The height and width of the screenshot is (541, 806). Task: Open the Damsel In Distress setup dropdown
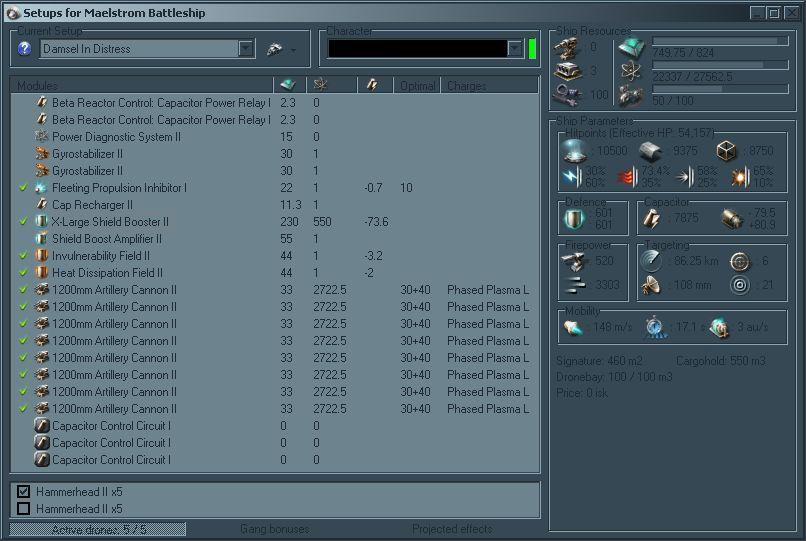(x=246, y=49)
